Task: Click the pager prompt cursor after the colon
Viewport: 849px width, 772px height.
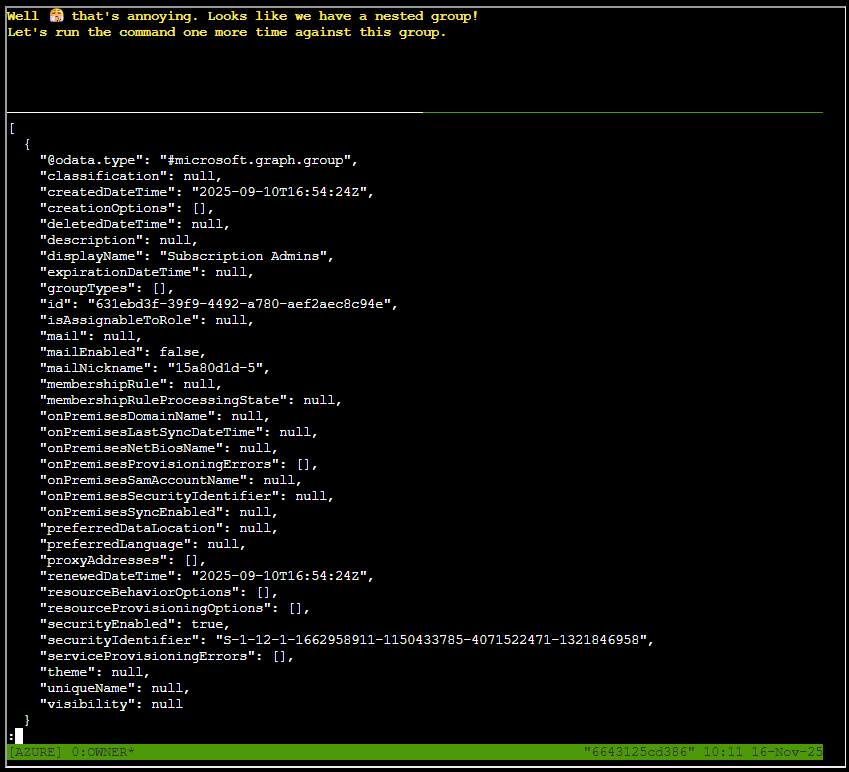Action: pyautogui.click(x=19, y=736)
